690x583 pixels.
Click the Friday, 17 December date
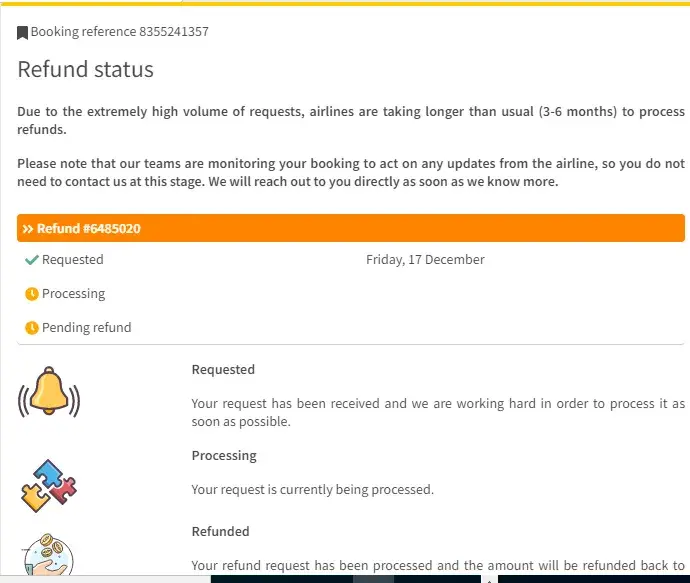click(425, 260)
